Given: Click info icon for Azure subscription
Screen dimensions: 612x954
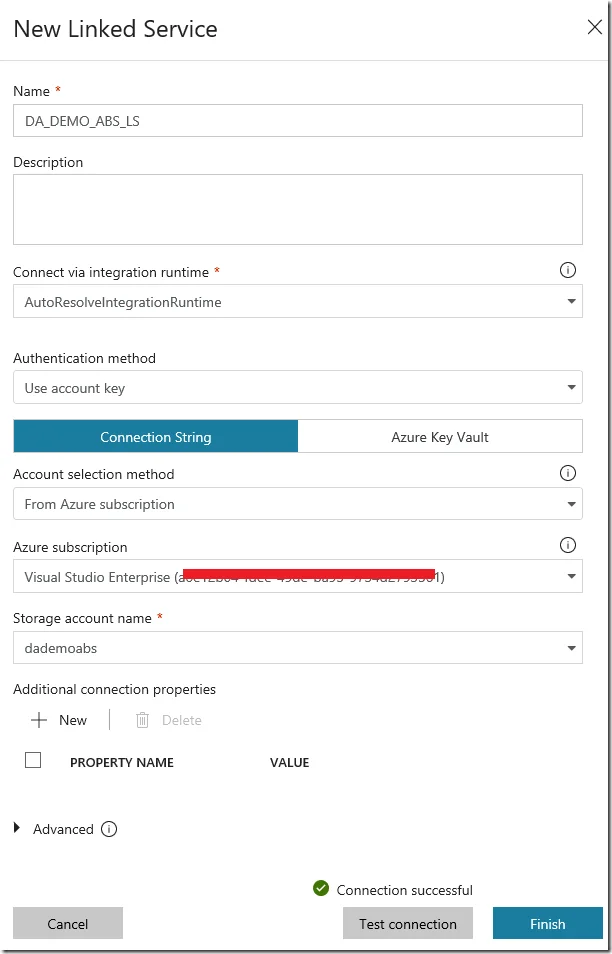Looking at the screenshot, I should [x=568, y=545].
